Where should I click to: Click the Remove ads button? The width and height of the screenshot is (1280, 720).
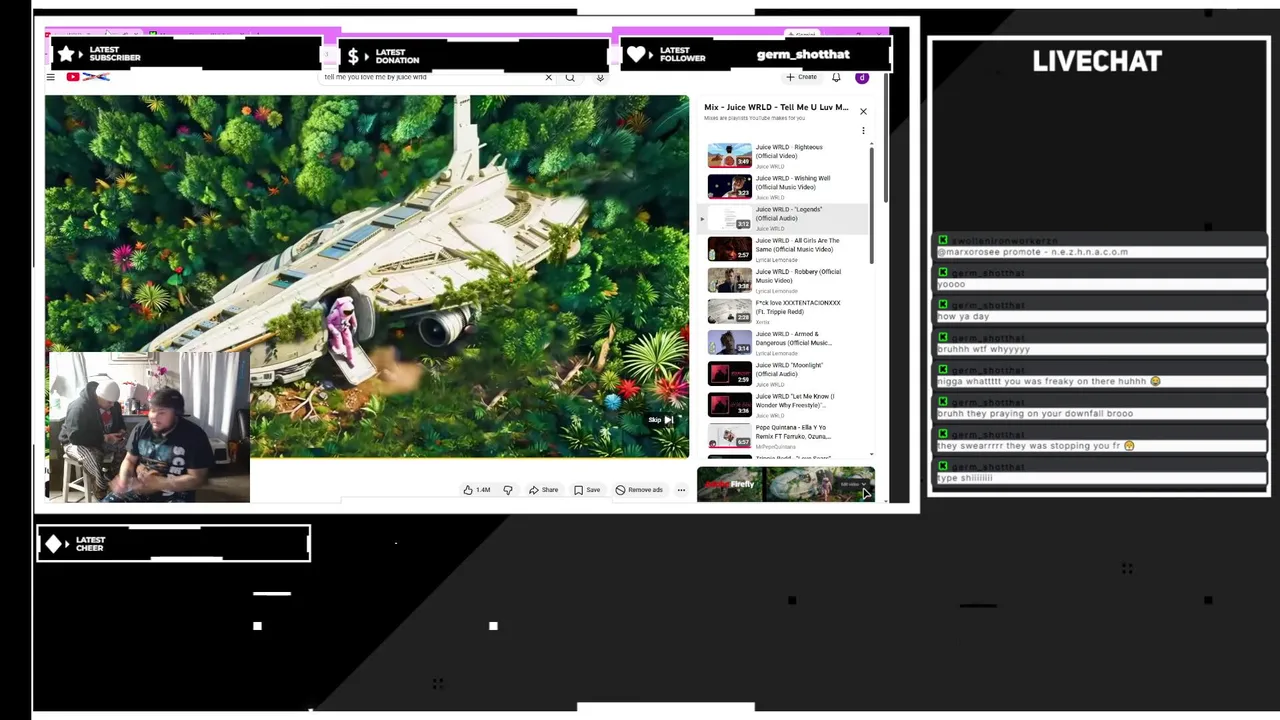point(639,490)
